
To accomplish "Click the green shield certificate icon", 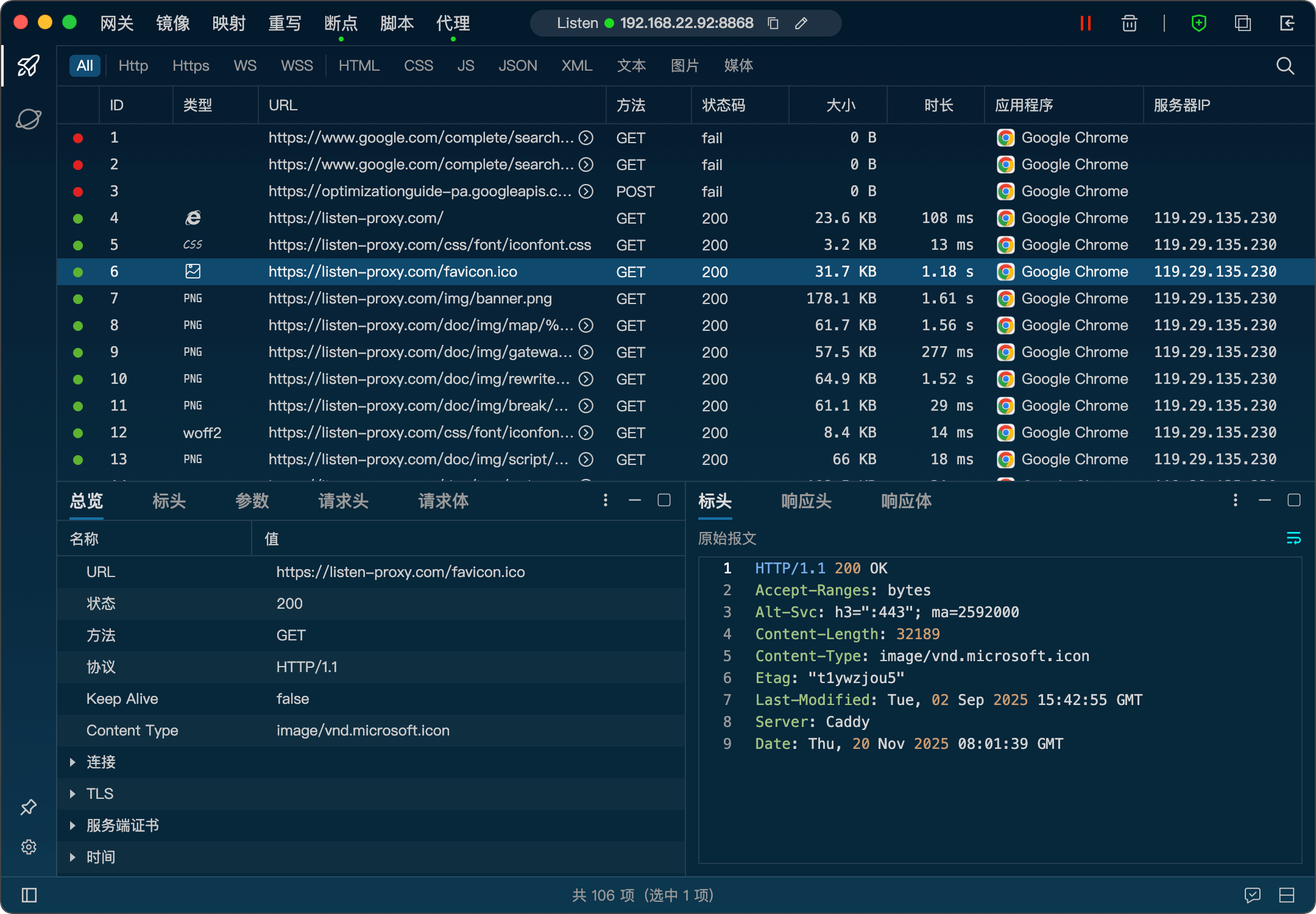I will 1198,23.
